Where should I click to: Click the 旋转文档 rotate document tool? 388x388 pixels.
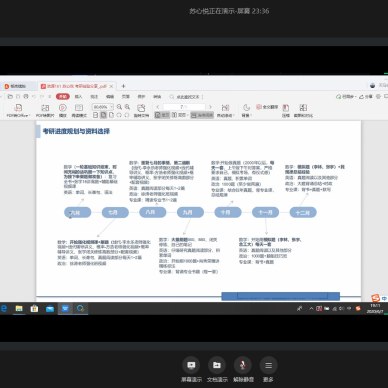[141, 111]
